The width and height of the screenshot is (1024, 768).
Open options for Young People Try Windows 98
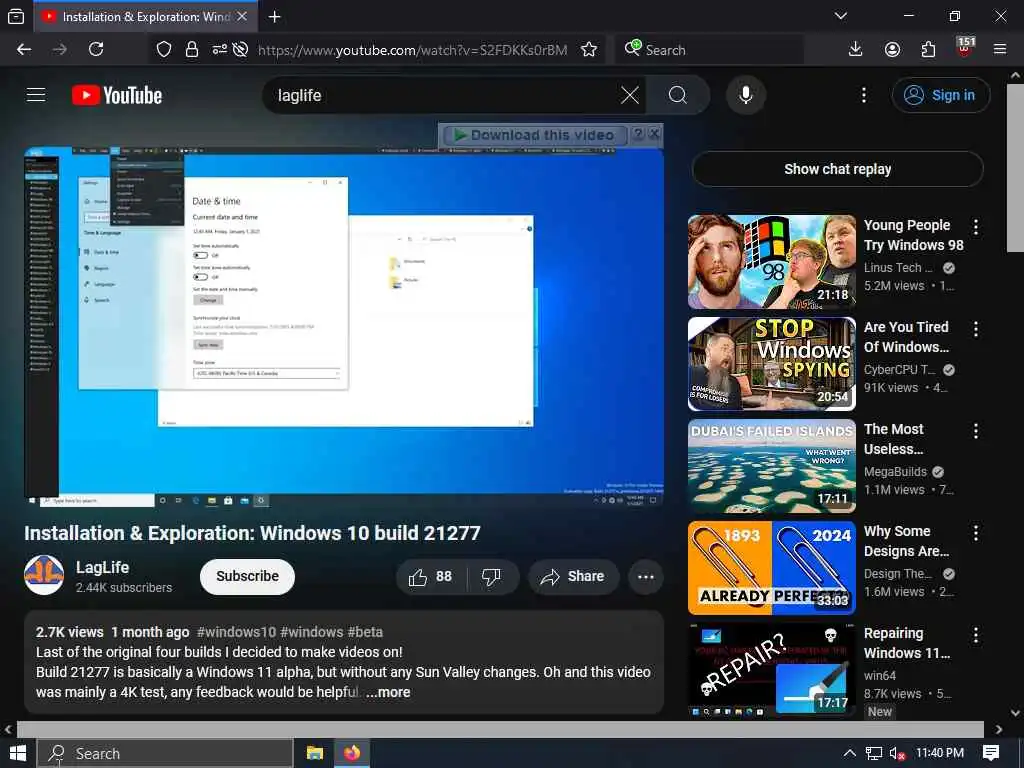click(976, 227)
